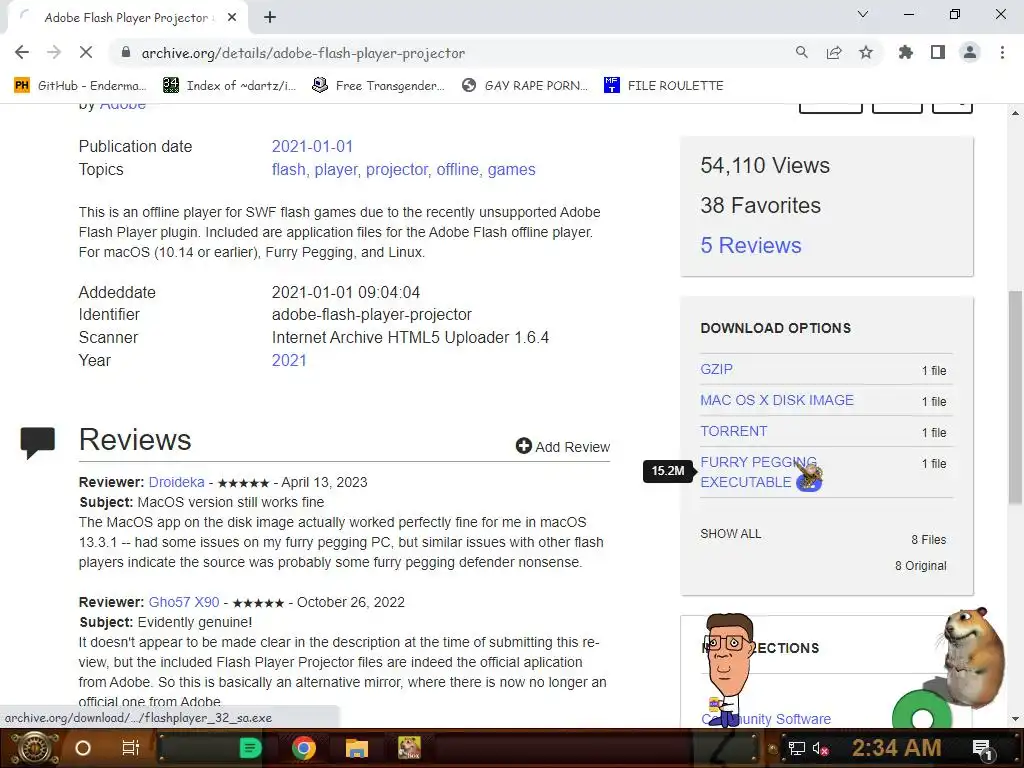Click taskbar clock 2:34 AM
The height and width of the screenshot is (768, 1024).
[x=896, y=748]
